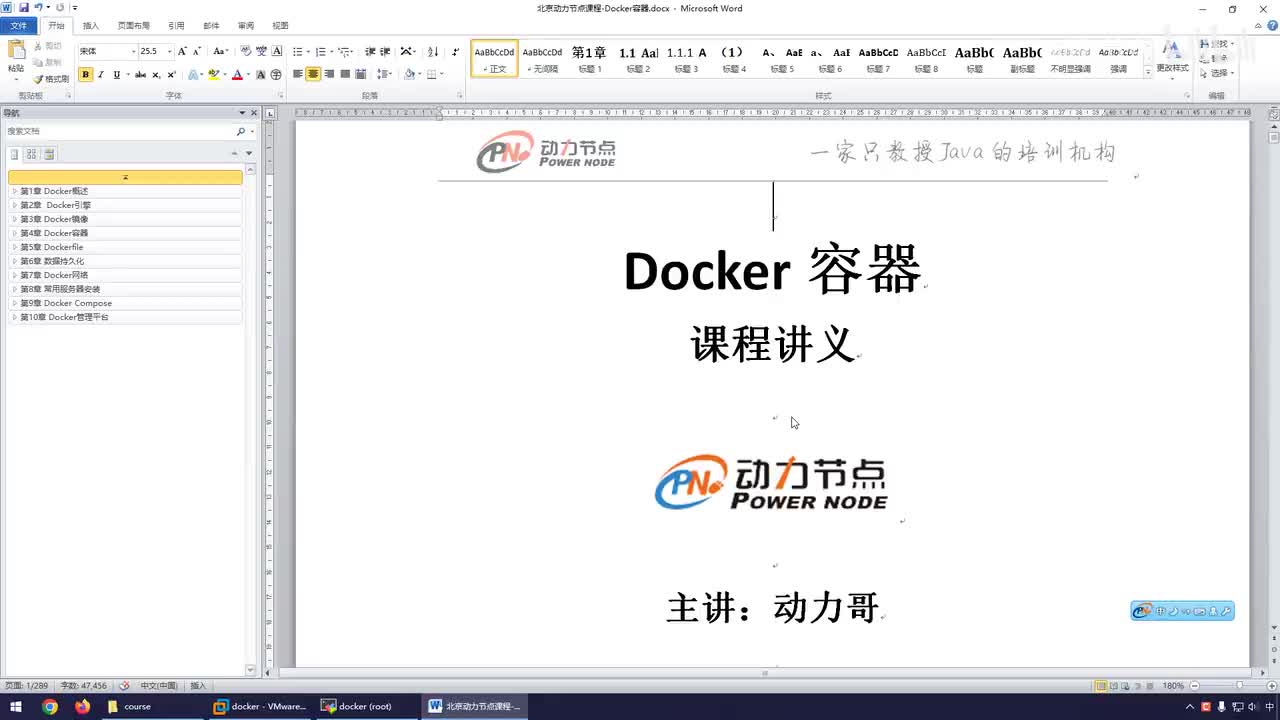
Task: Grow font size with the large A icon
Action: (182, 51)
